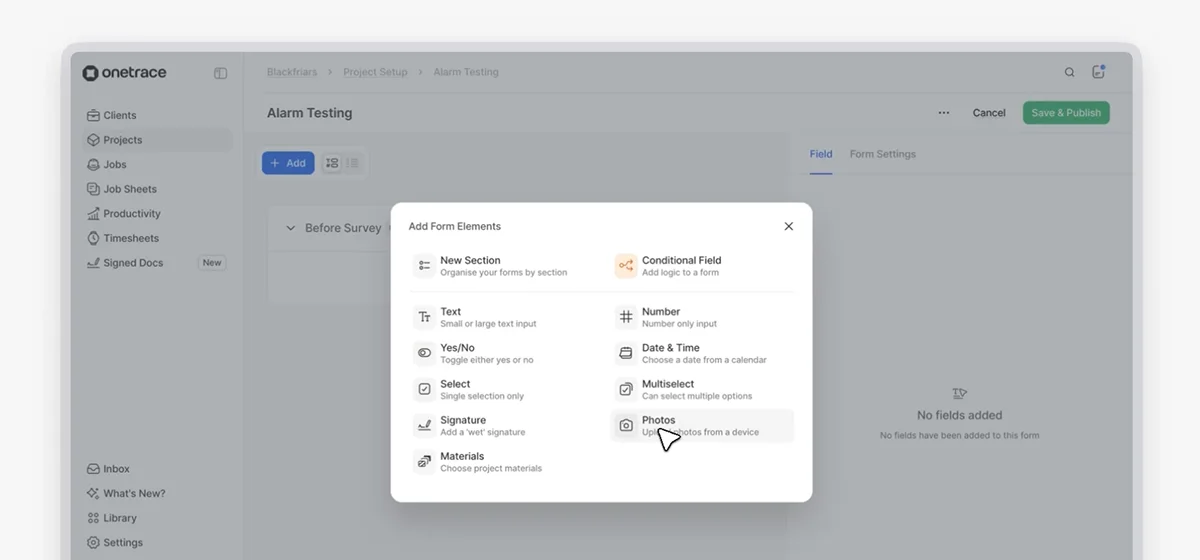Click the onetrace logo icon
This screenshot has height=560, width=1200.
coord(90,73)
